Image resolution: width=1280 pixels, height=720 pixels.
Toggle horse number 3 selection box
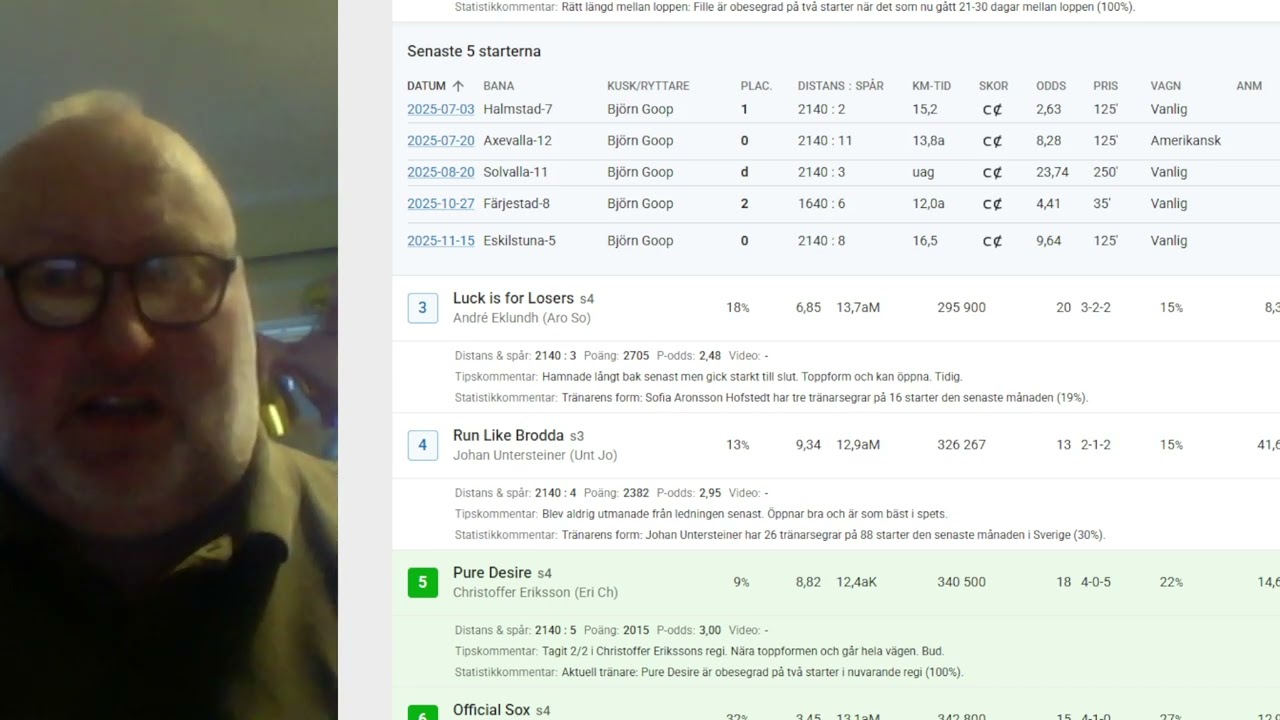pos(422,308)
